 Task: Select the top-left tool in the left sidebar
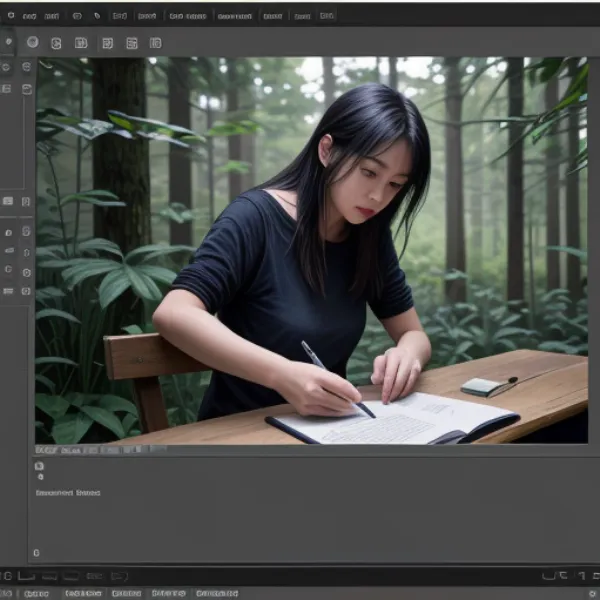pos(7,67)
